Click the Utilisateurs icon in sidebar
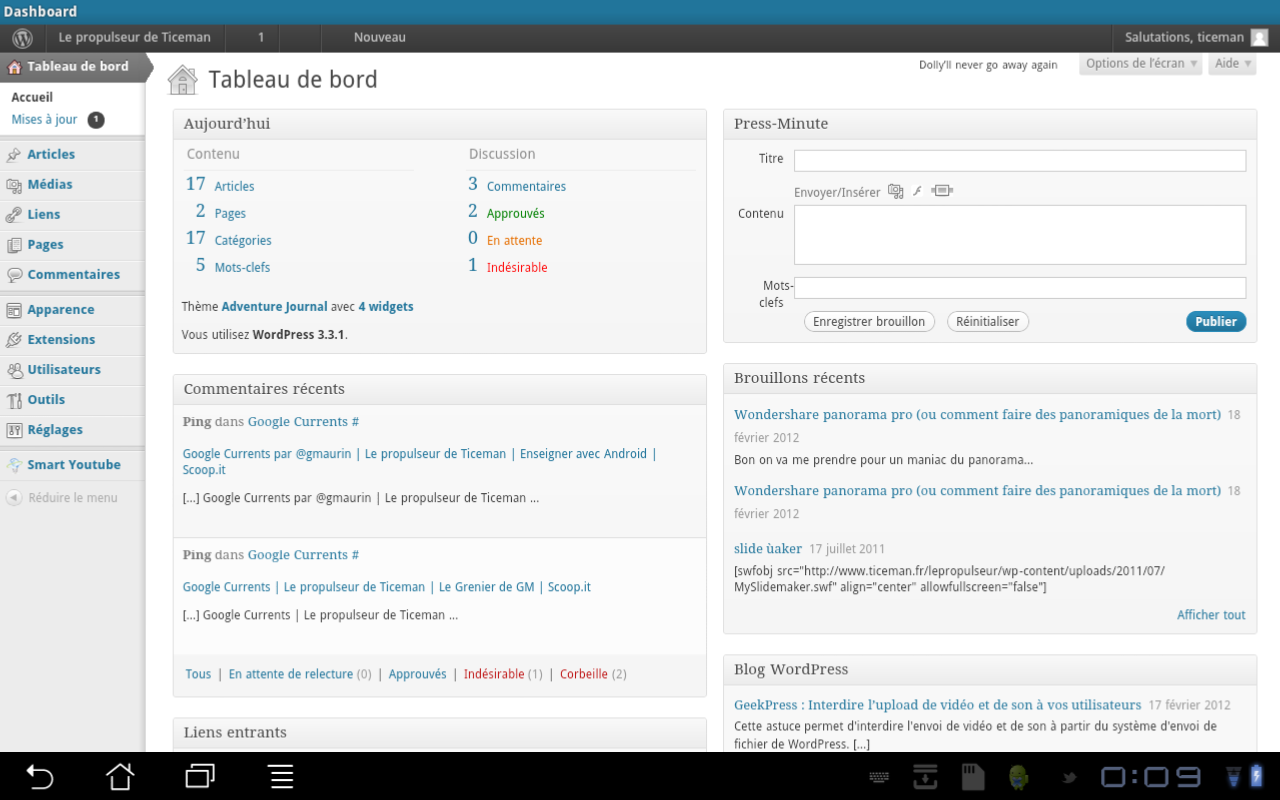1280x800 pixels. [14, 370]
